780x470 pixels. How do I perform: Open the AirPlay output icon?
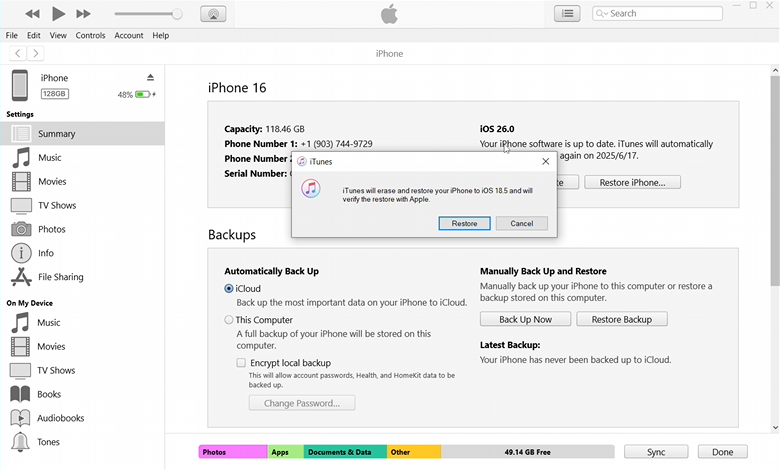click(x=213, y=14)
